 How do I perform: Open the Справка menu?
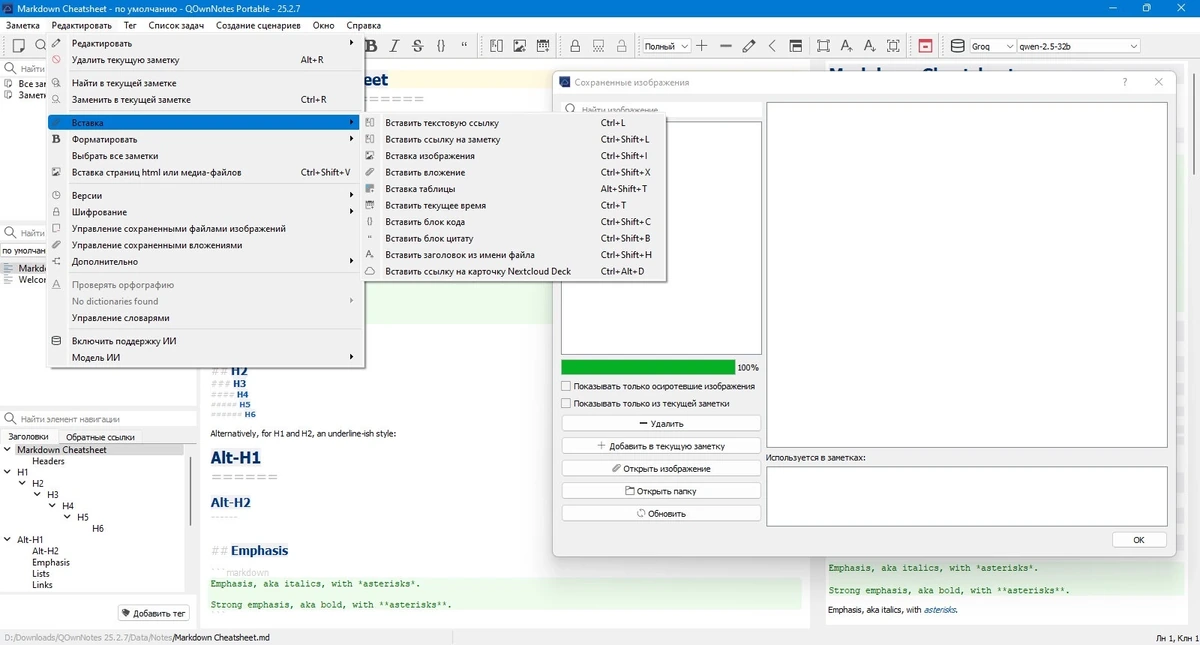coord(363,25)
